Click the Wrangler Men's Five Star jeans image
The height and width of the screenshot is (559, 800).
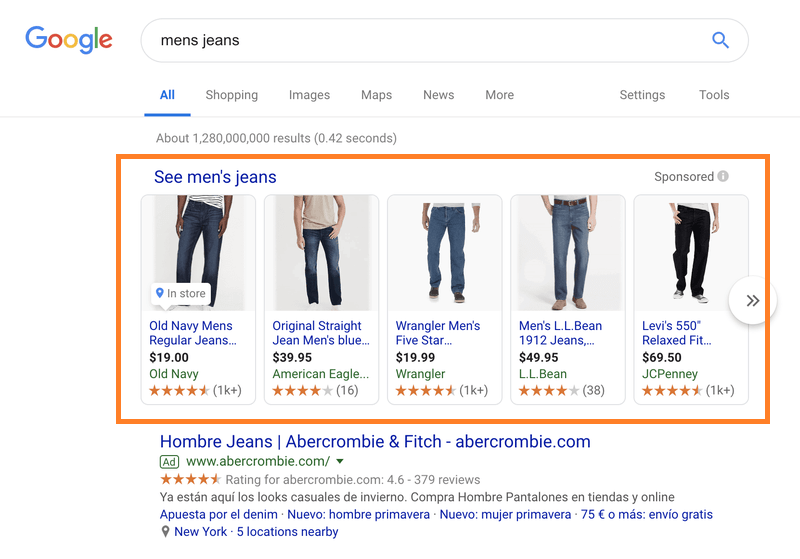click(444, 253)
